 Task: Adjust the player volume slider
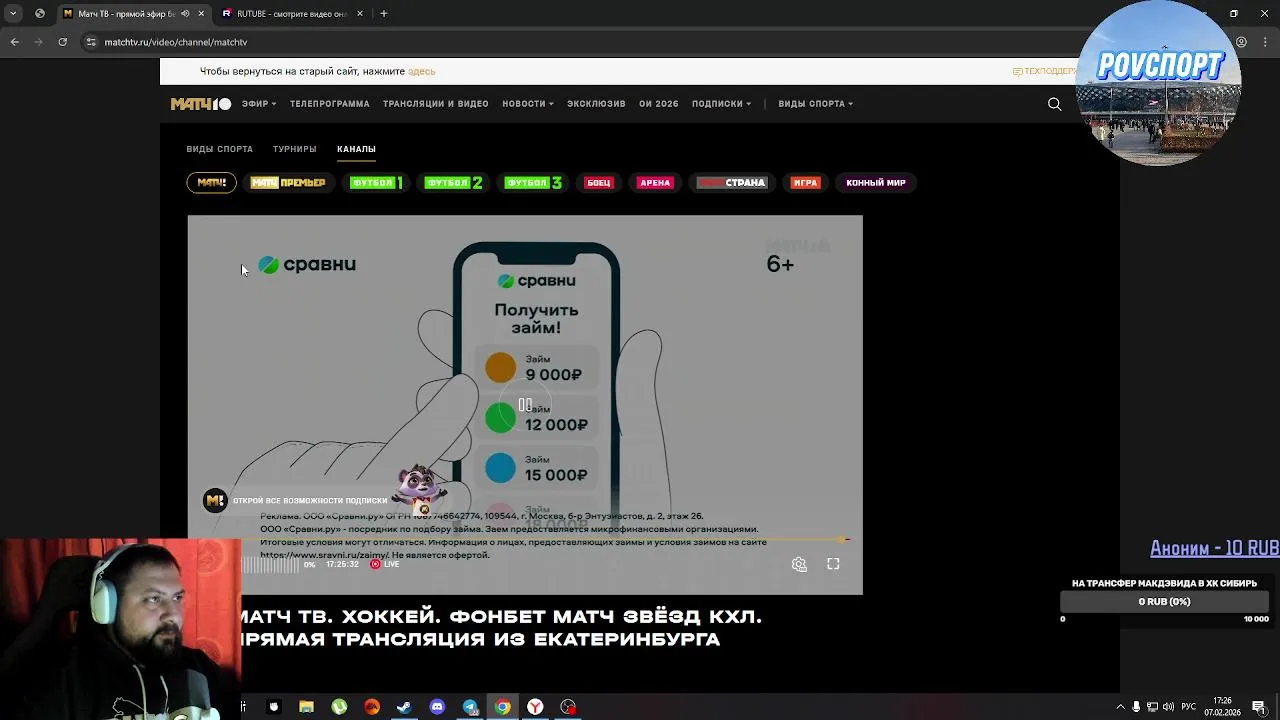pyautogui.click(x=270, y=564)
